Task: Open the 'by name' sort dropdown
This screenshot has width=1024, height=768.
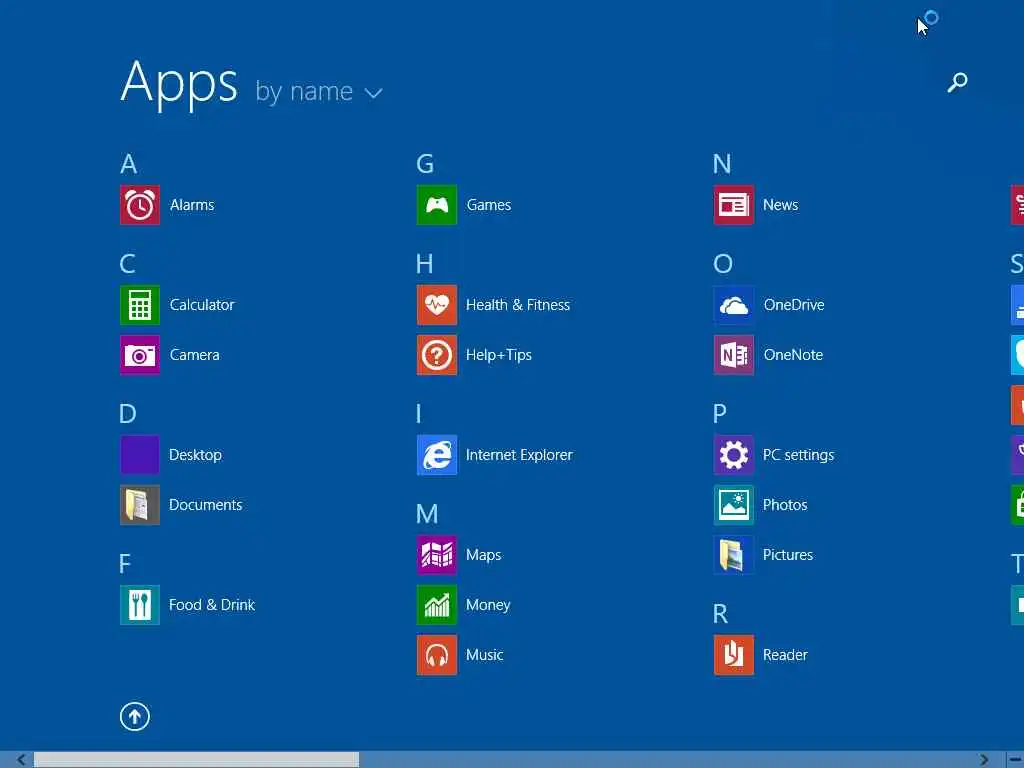Action: 319,91
